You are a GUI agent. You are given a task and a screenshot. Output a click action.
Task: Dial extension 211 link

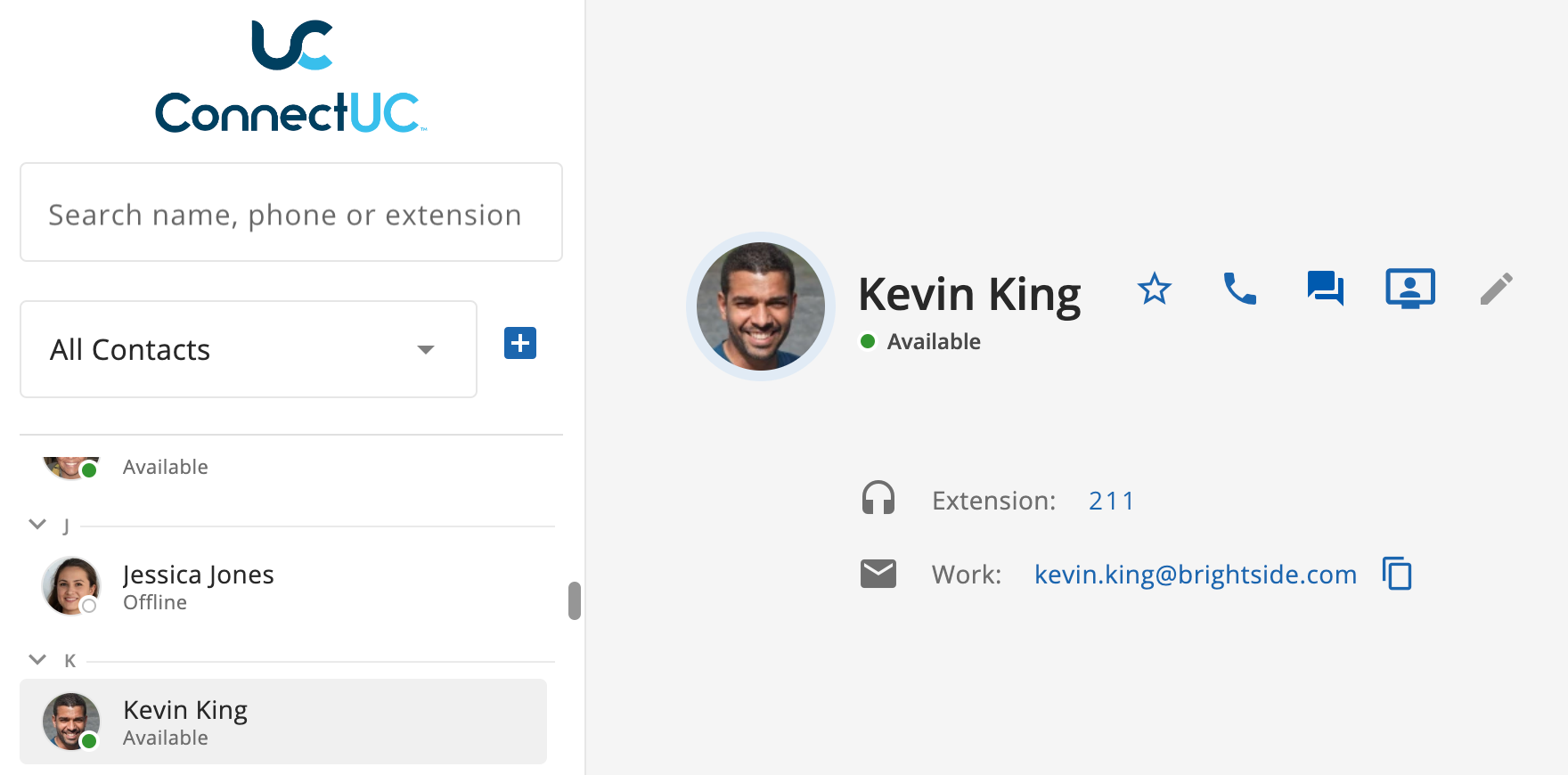point(1111,501)
